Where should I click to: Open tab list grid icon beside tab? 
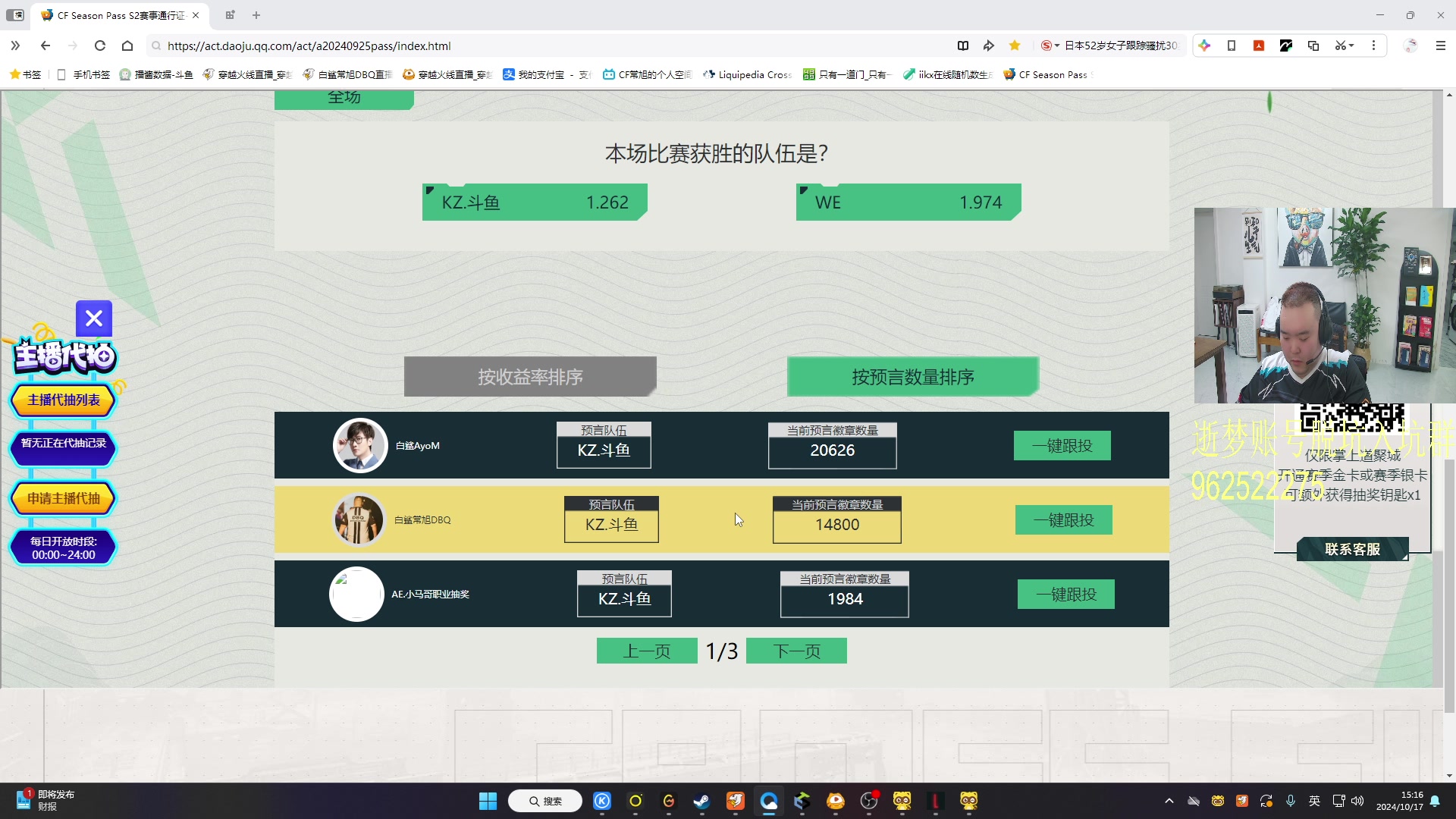(x=230, y=15)
